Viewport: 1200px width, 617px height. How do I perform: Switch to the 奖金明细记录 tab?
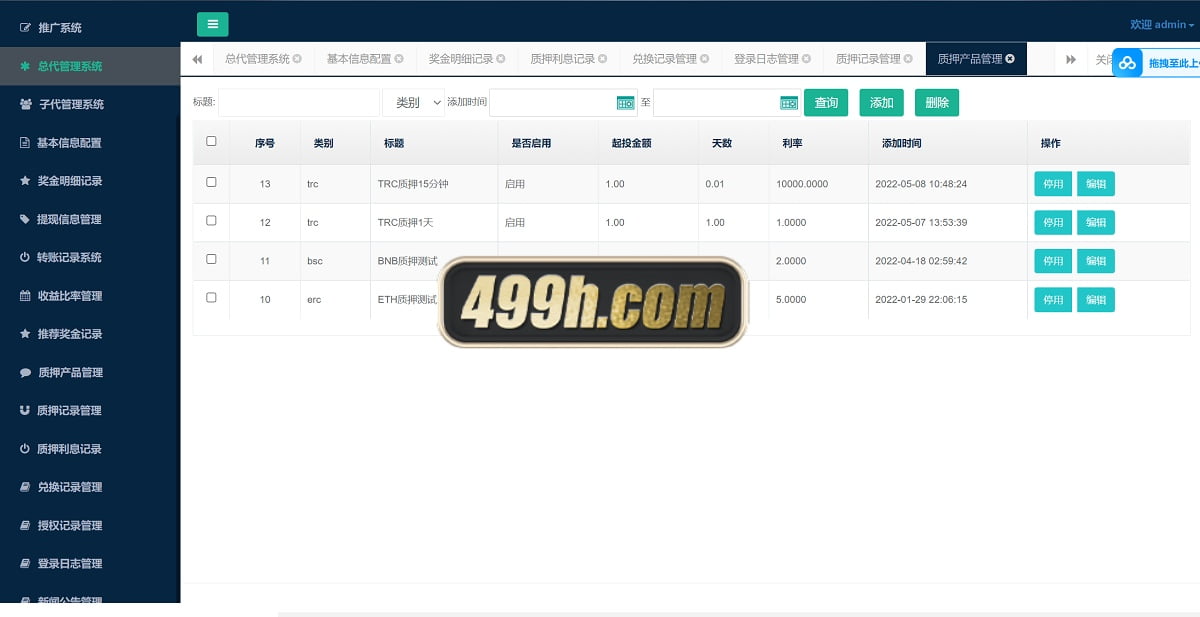pyautogui.click(x=461, y=59)
